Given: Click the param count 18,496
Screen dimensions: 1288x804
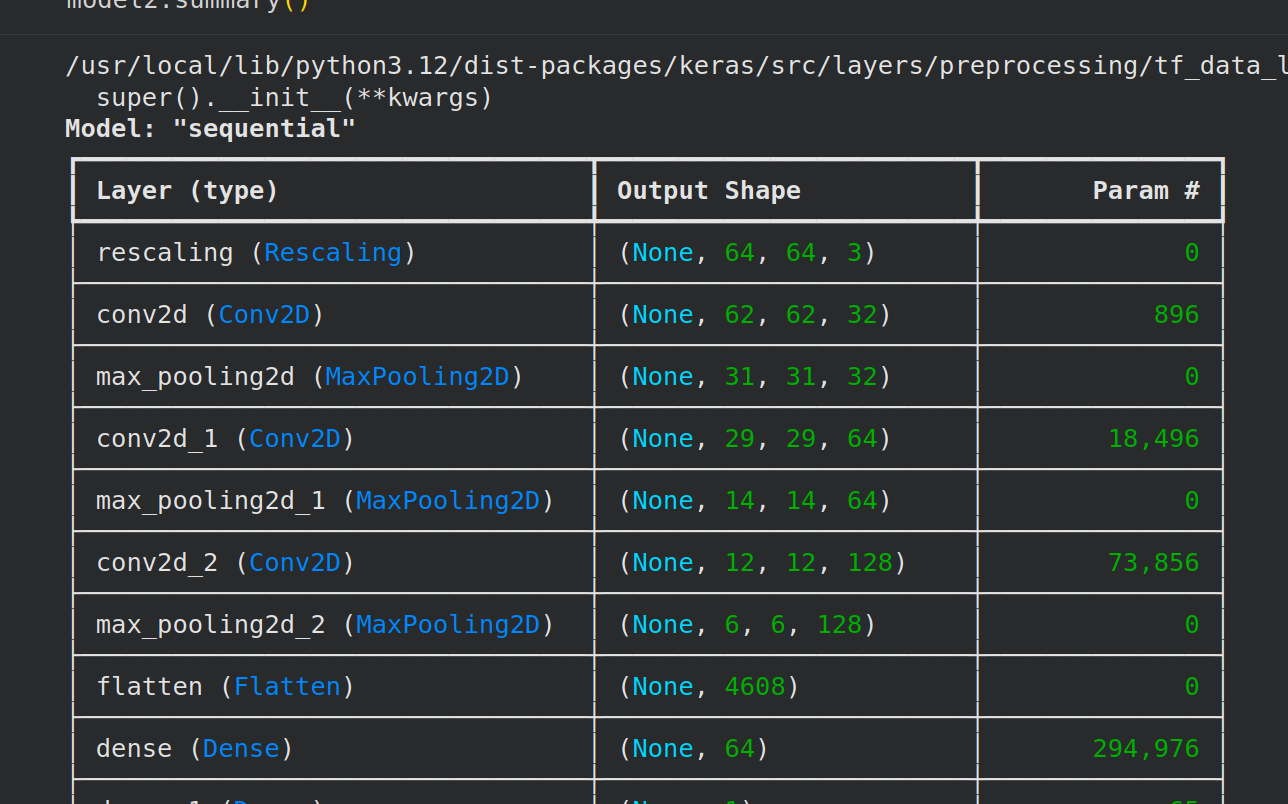Looking at the screenshot, I should point(1153,439).
